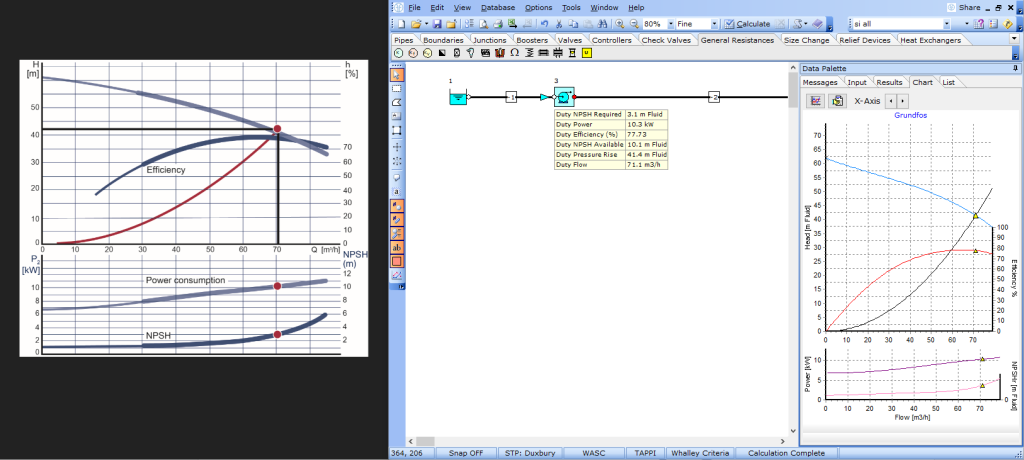Open Find with the binoculars icon
1024x460 pixels.
coord(602,24)
